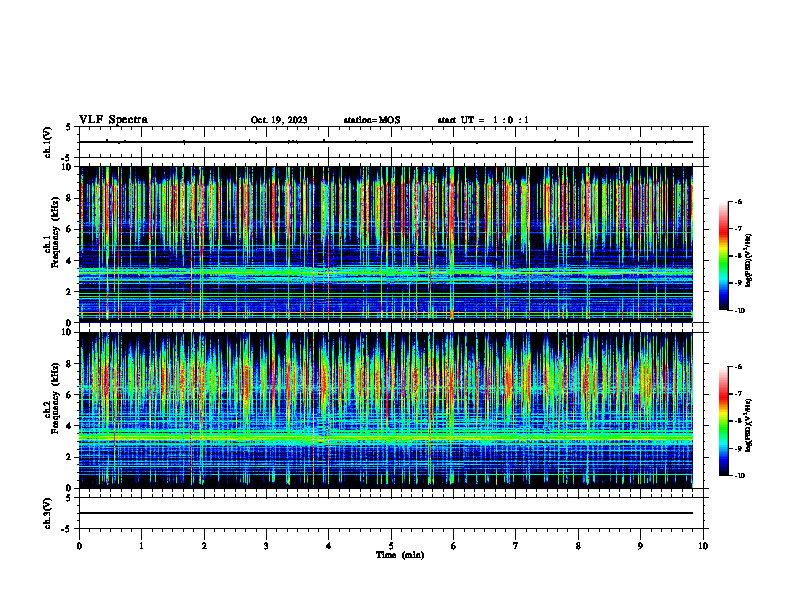The image size is (792, 612).
Task: Click the ch.3 voltage waveform trace
Action: point(386,513)
